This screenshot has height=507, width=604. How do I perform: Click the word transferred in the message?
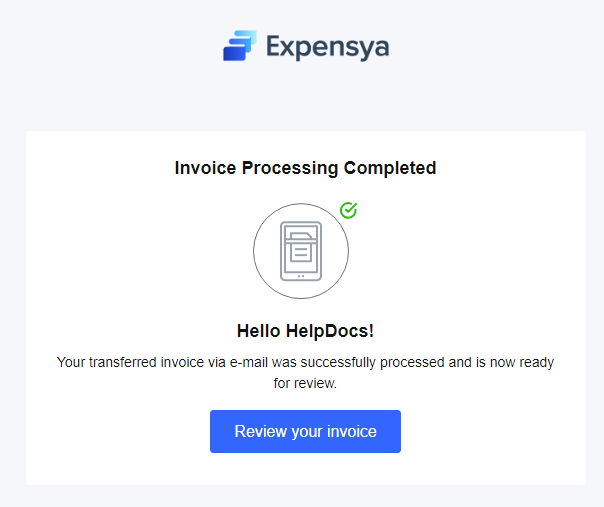[126, 362]
